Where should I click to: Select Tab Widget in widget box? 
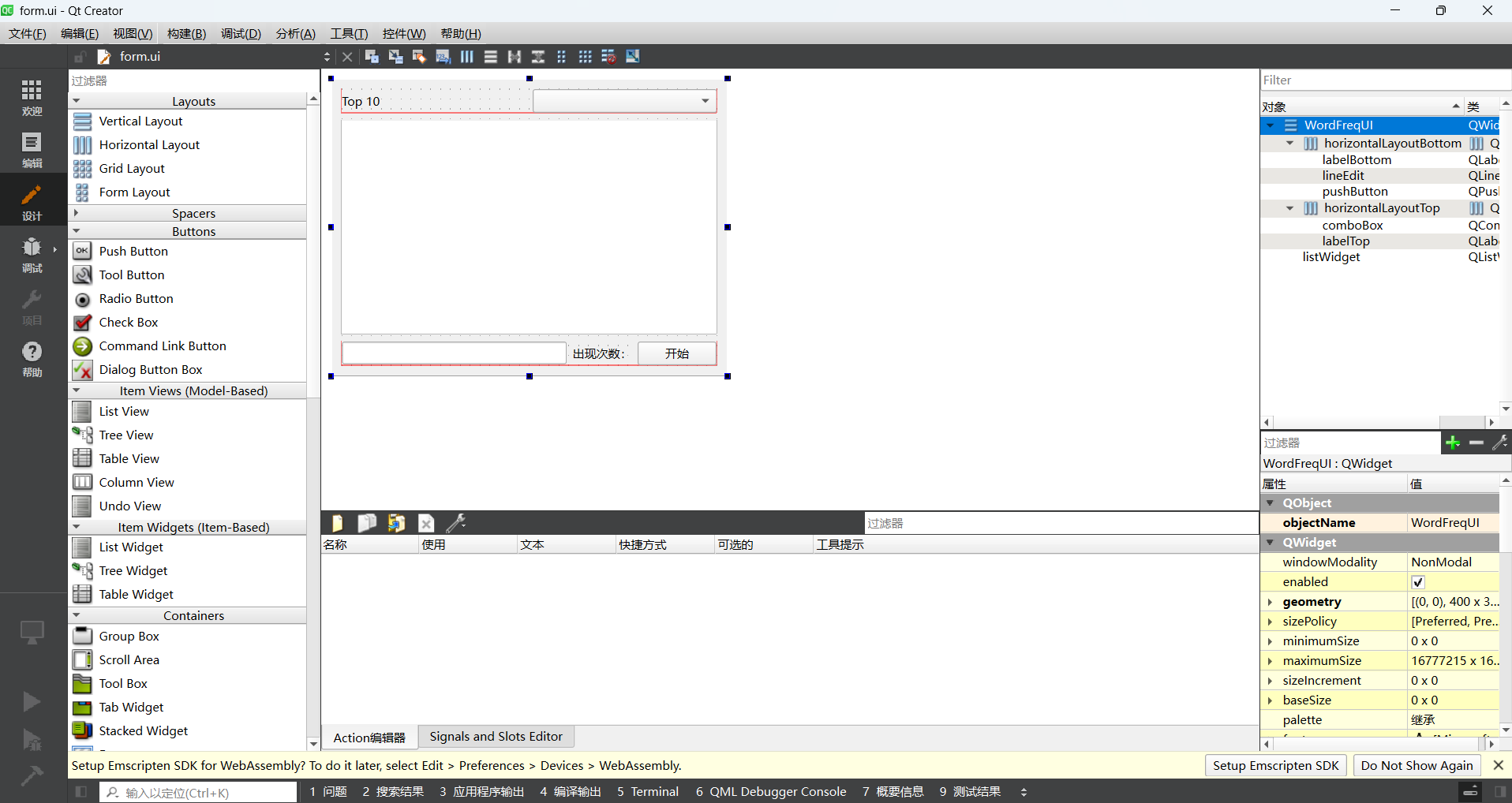click(x=131, y=708)
